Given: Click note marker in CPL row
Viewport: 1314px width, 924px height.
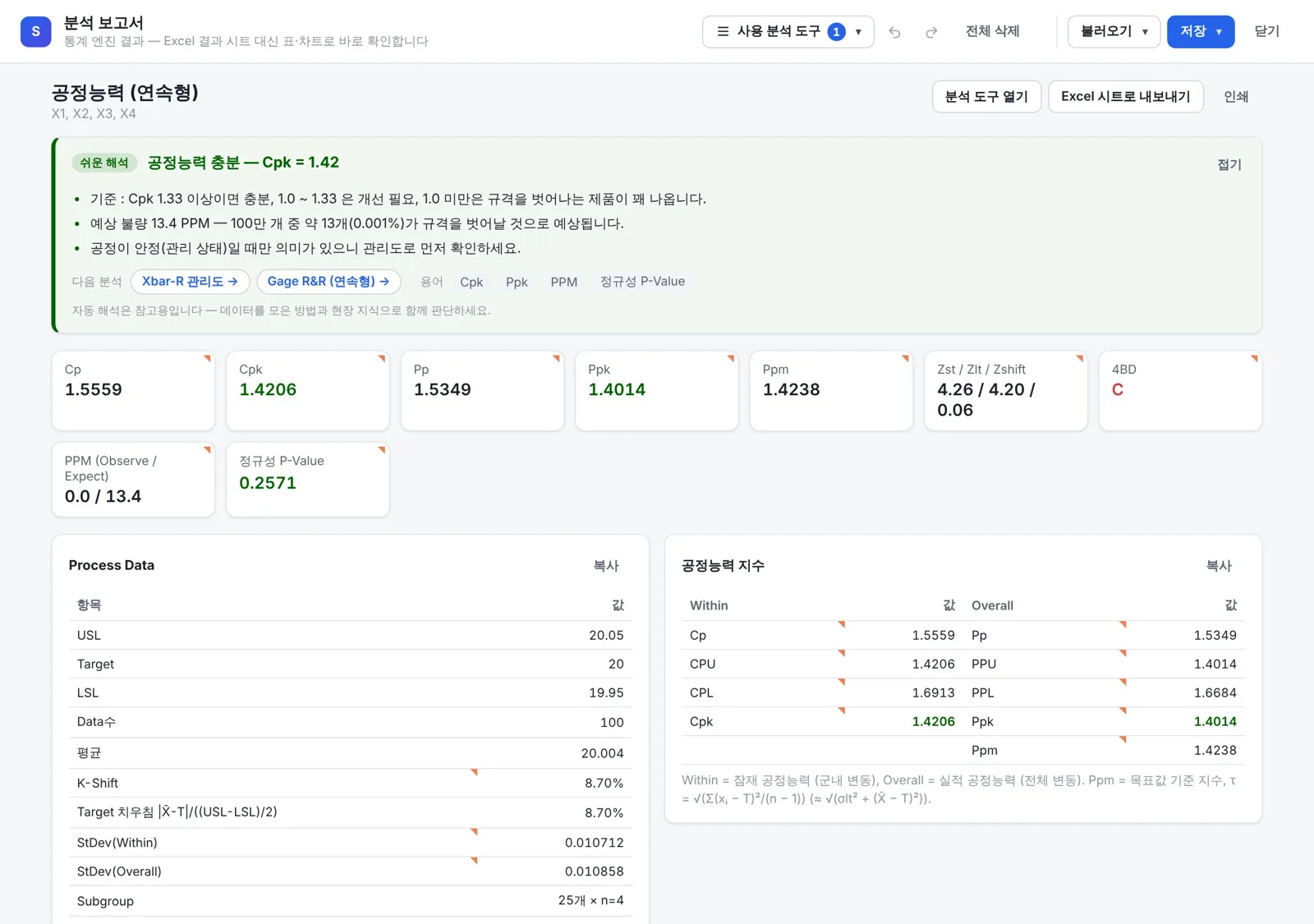Looking at the screenshot, I should (x=842, y=682).
